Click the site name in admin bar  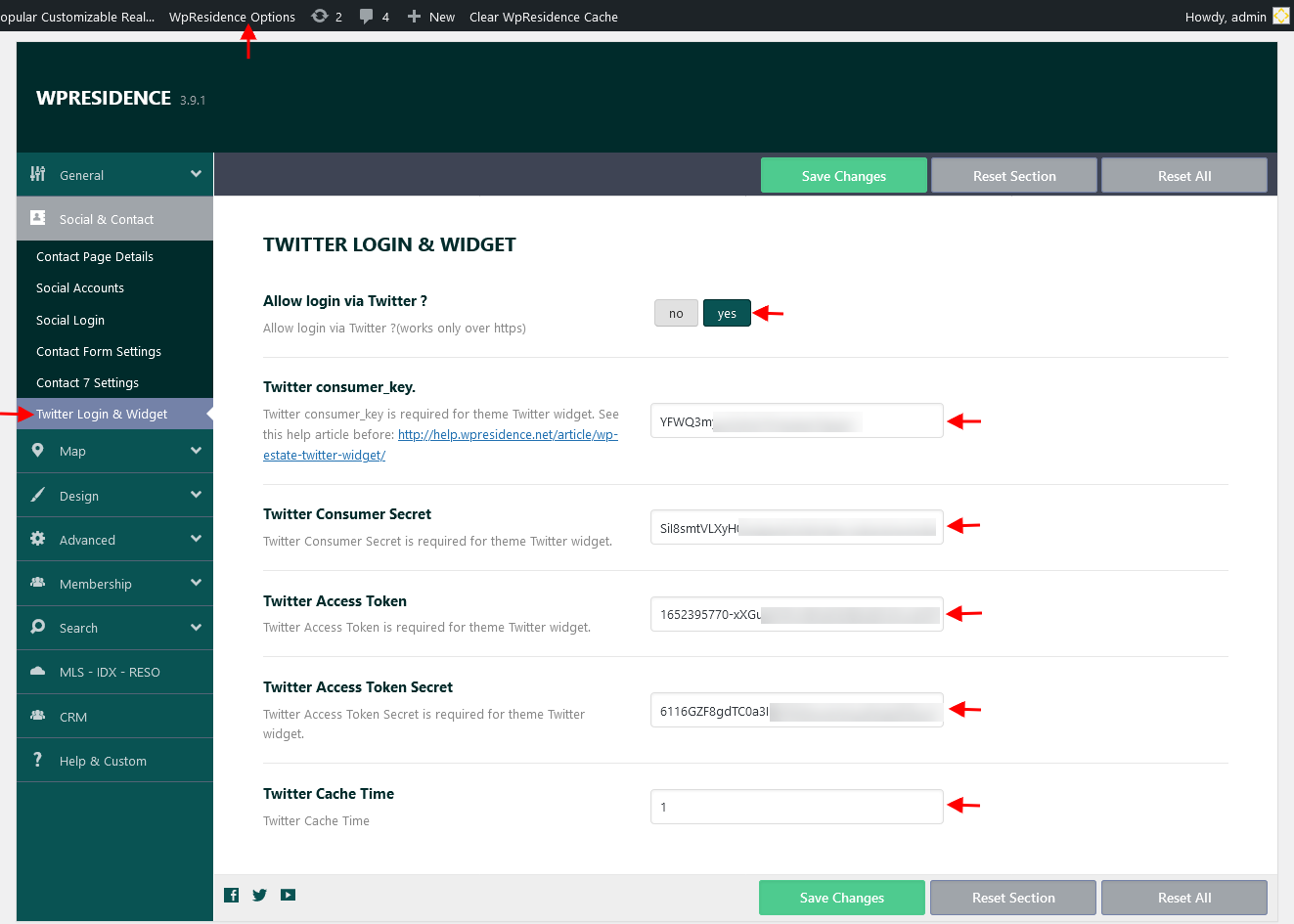coord(77,17)
